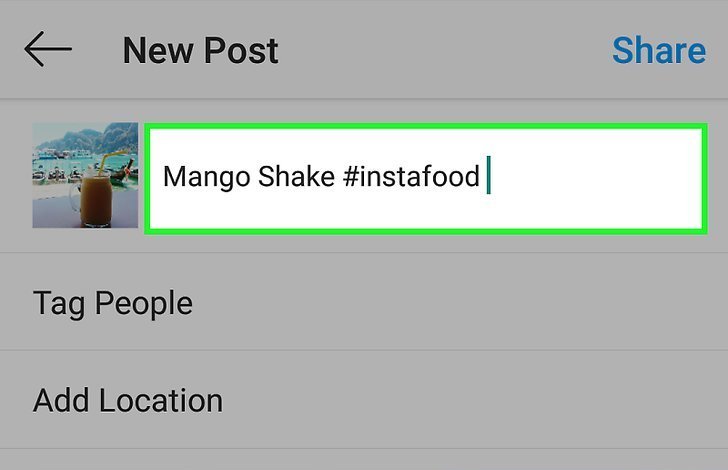The height and width of the screenshot is (470, 728).
Task: Click the word Shake in caption
Action: (296, 176)
